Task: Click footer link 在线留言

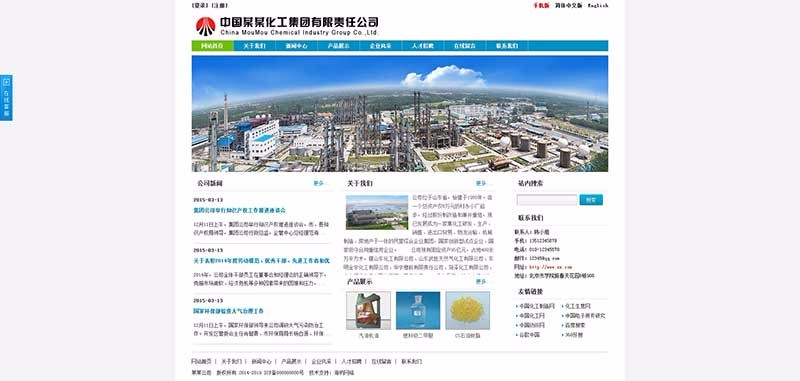Action: click(381, 362)
